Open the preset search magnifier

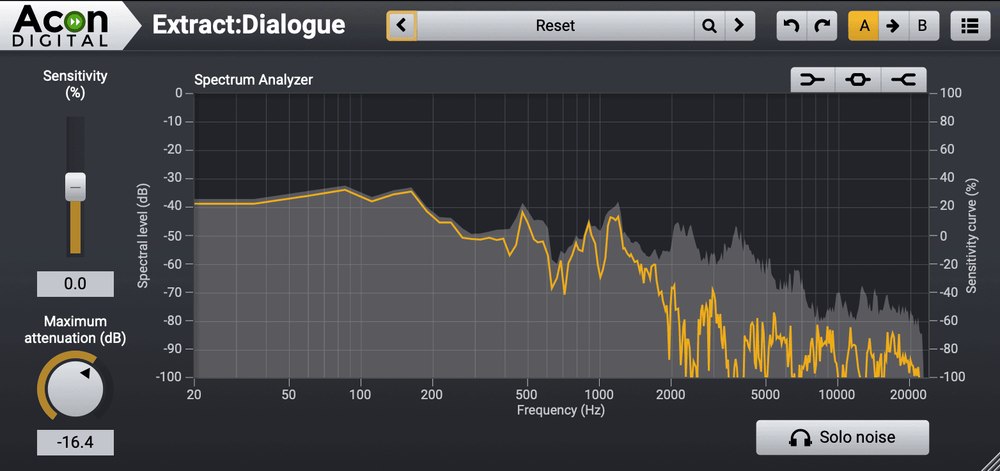pos(709,26)
